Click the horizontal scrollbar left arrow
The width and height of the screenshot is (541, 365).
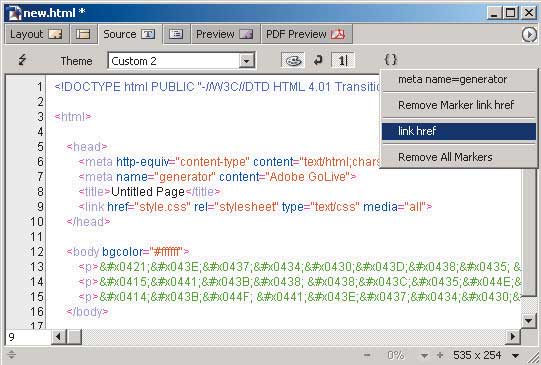pos(59,336)
